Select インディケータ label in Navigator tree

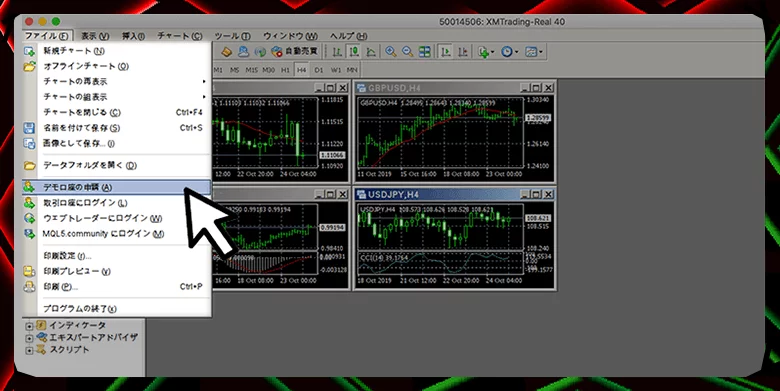[77, 325]
